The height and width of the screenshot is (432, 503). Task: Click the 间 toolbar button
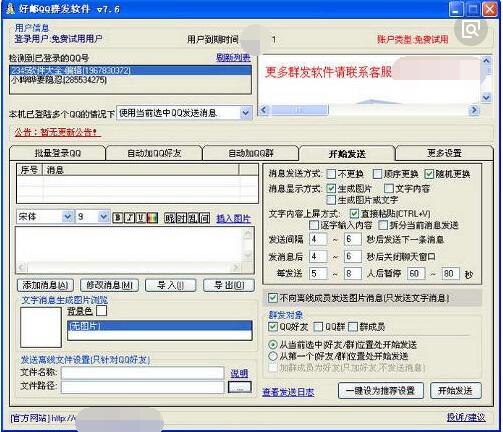[x=205, y=218]
